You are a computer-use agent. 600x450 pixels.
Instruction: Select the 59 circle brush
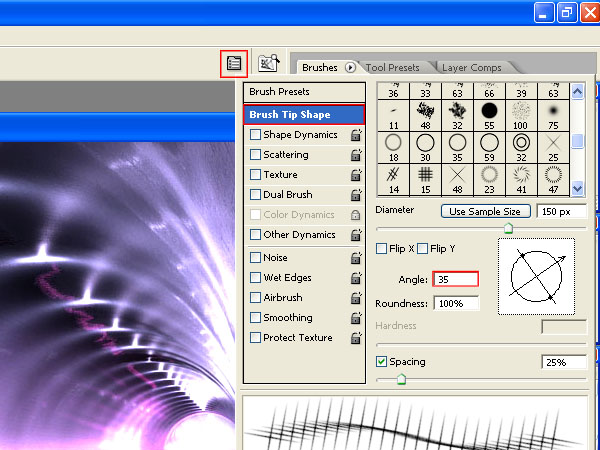click(x=489, y=148)
